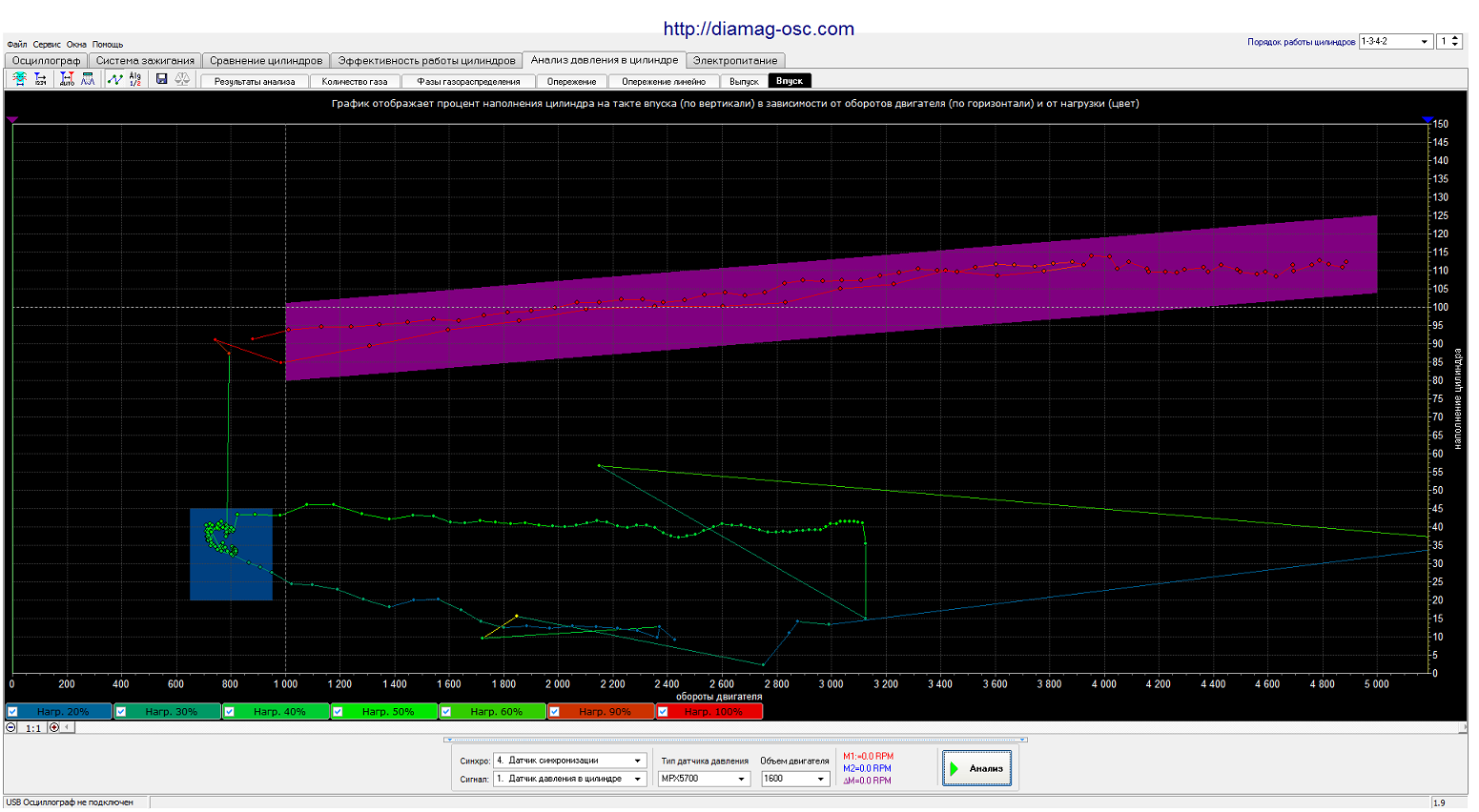The image size is (1479, 812).
Task: Click the Анализ start button
Action: (977, 768)
